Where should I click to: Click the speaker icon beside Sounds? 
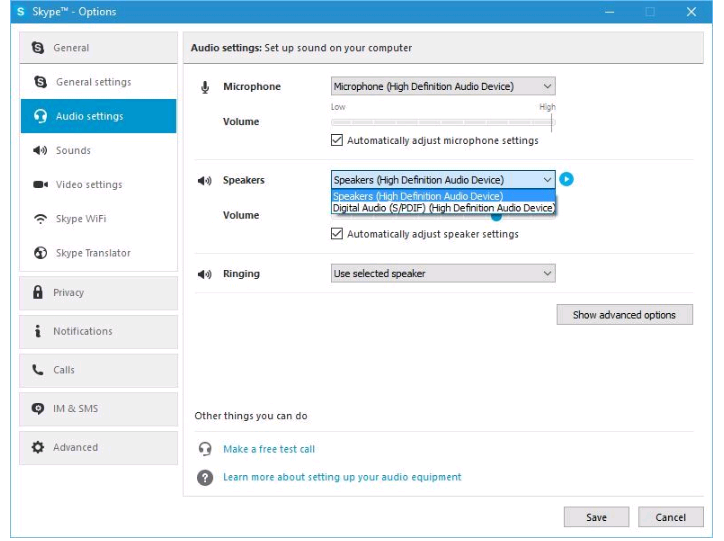40,150
